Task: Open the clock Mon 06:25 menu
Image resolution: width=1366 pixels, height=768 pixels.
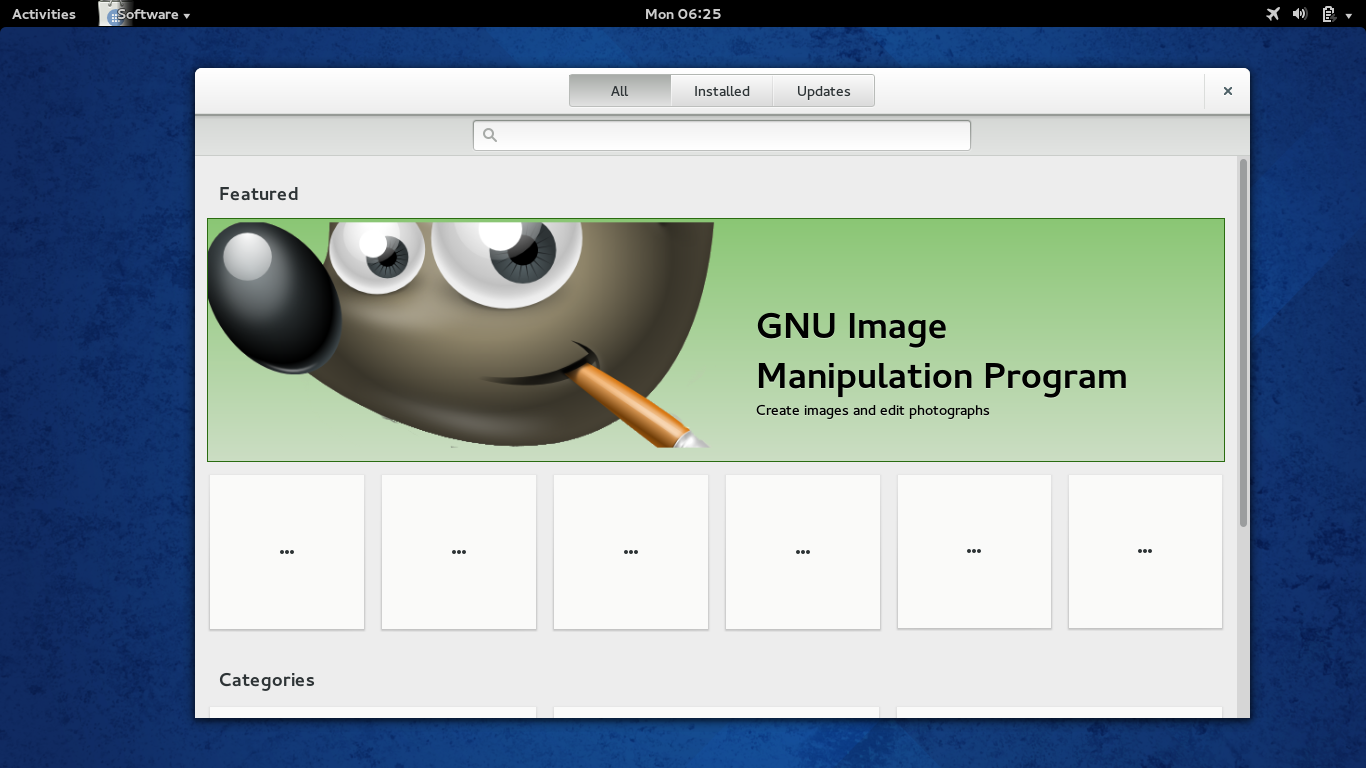Action: [683, 14]
